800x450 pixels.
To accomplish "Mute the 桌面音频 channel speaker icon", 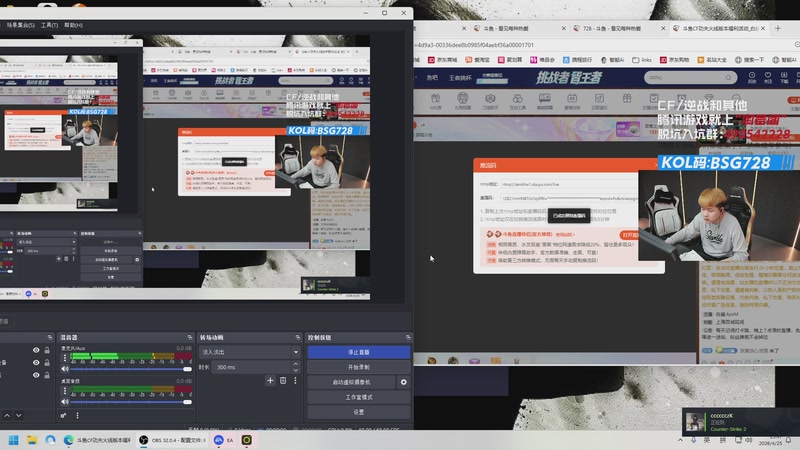I will (x=65, y=402).
